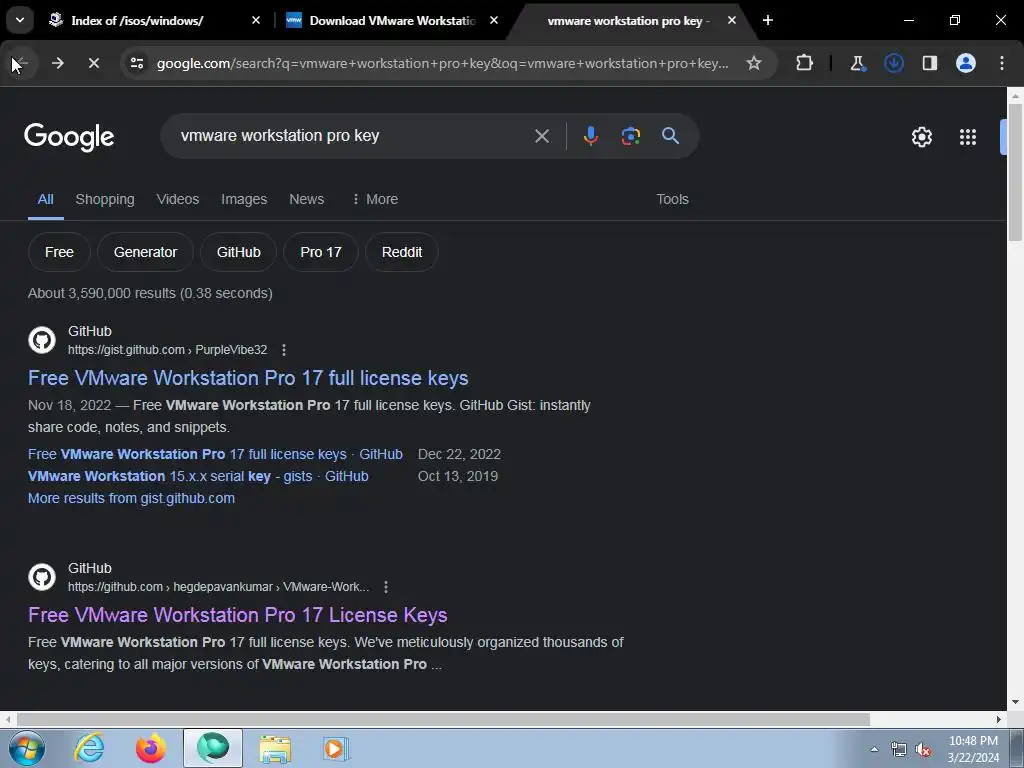Open the browser three-dot menu
Image resolution: width=1024 pixels, height=768 pixels.
[1002, 63]
